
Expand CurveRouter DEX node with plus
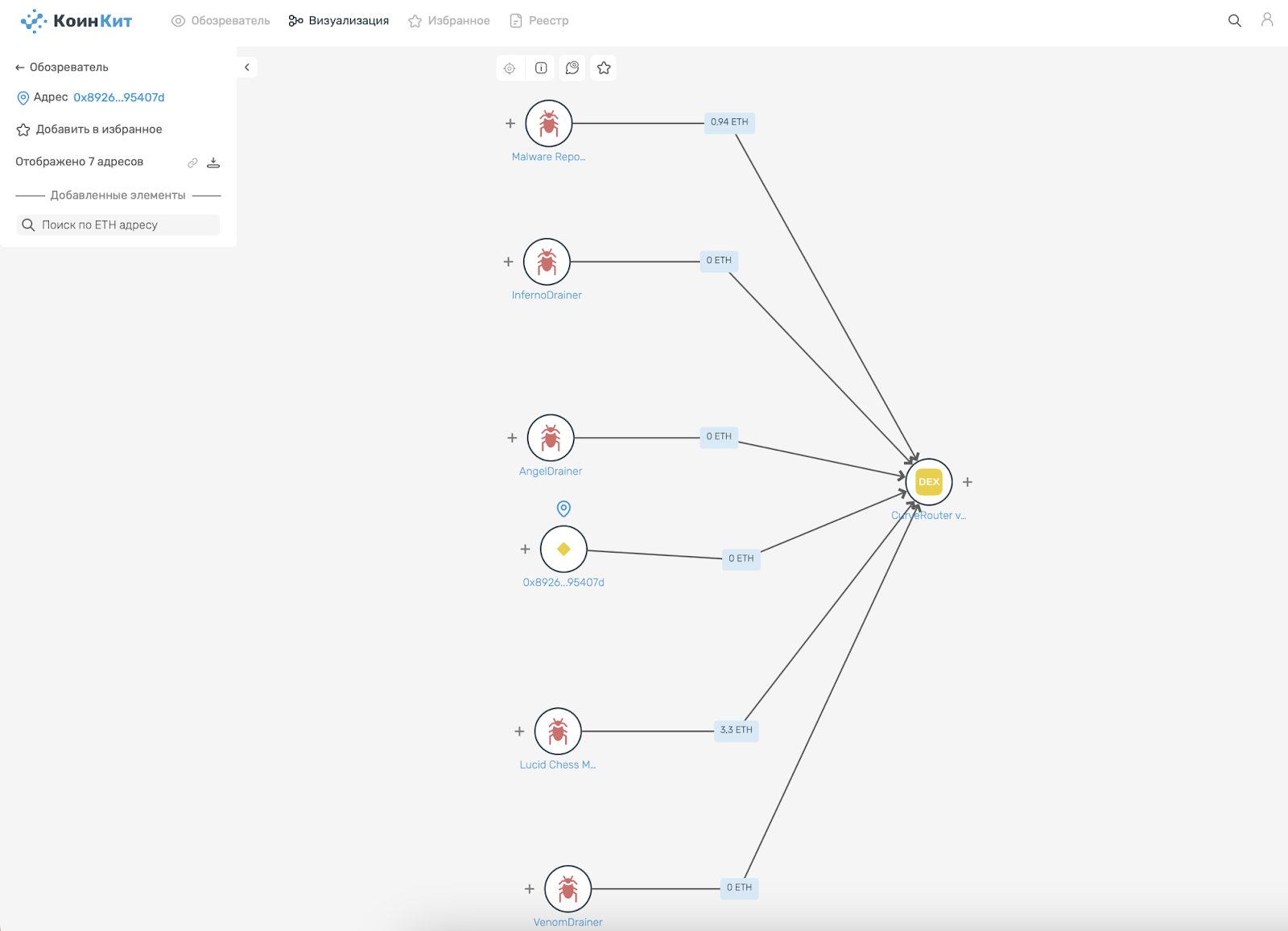[x=968, y=482]
